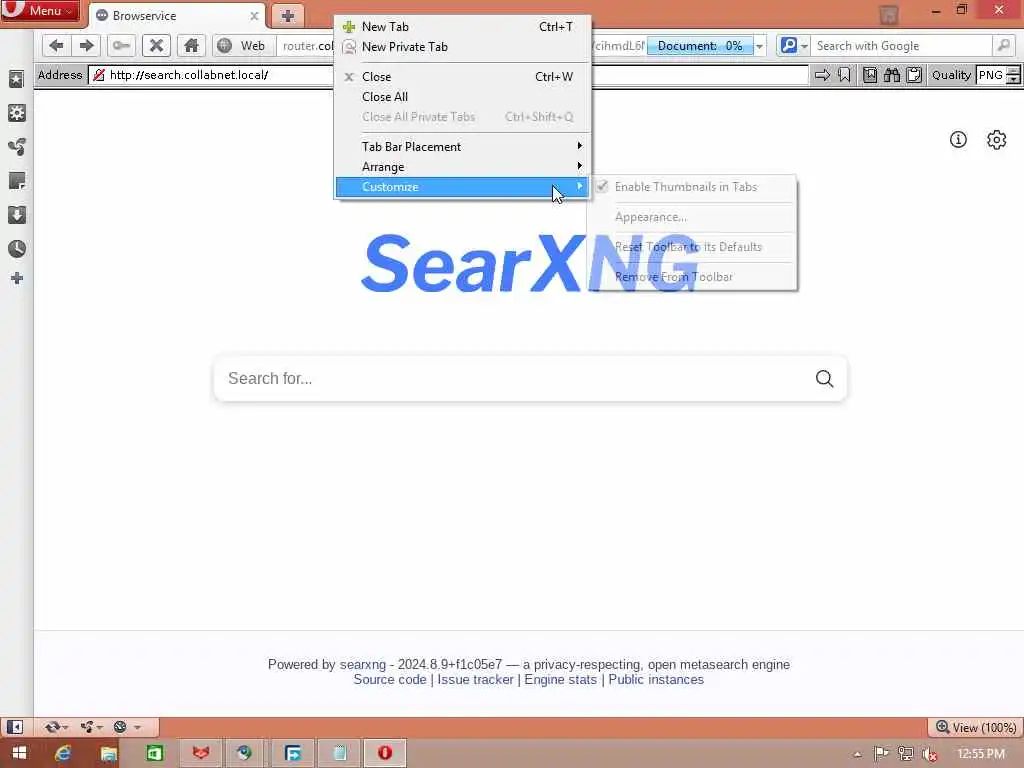Adjust the Quality PNG stepper arrows

[1014, 75]
